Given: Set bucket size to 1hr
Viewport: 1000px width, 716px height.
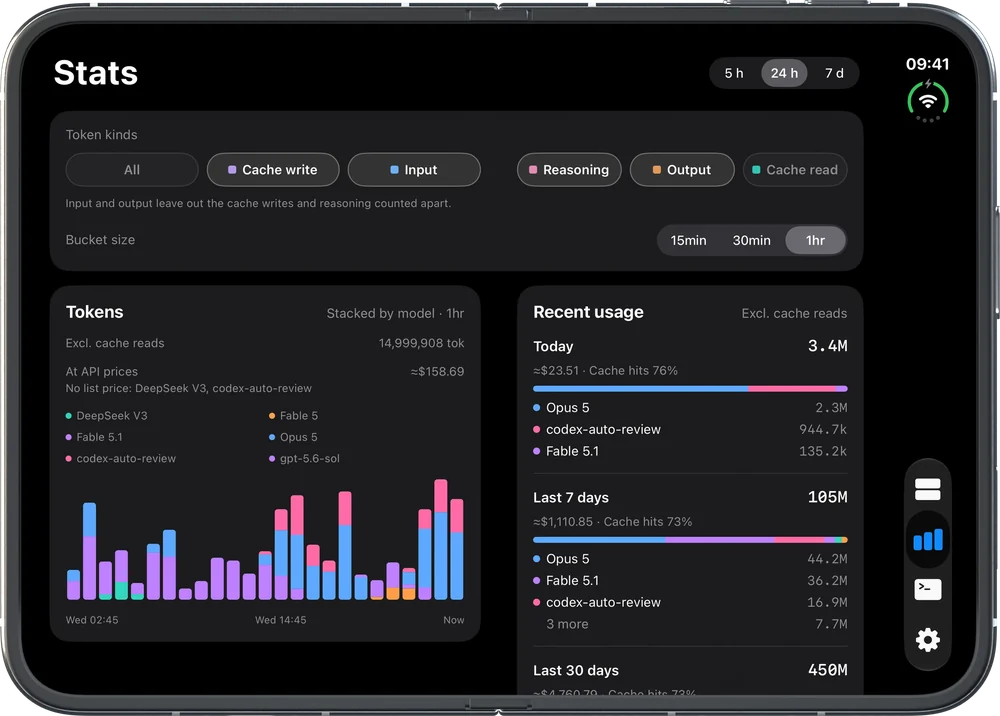Looking at the screenshot, I should pyautogui.click(x=815, y=240).
